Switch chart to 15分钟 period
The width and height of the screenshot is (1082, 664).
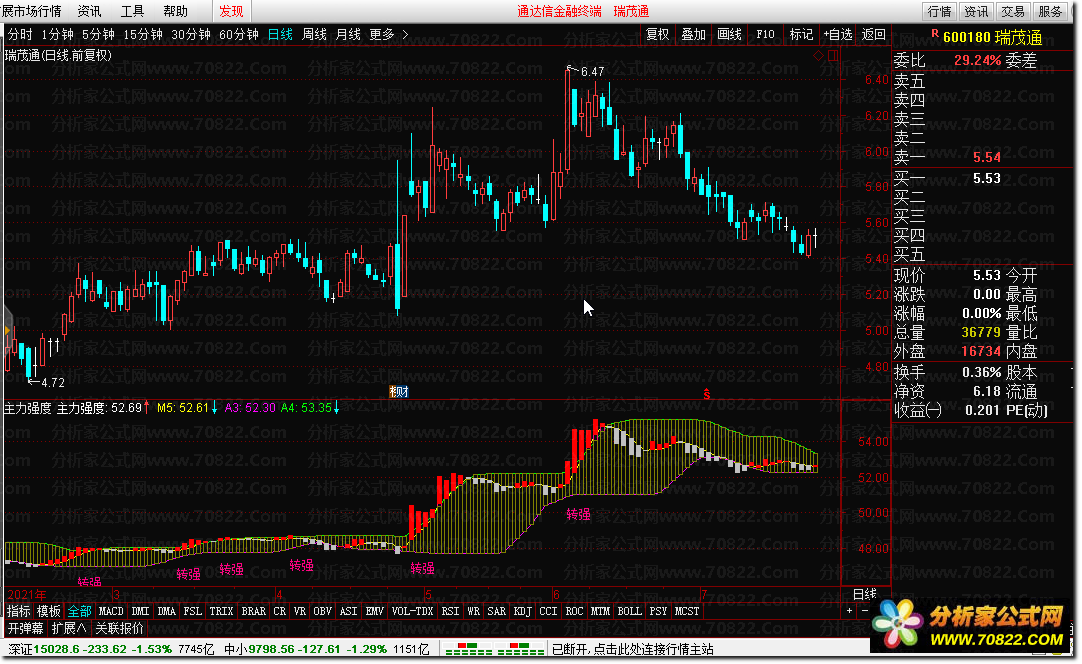click(x=143, y=34)
